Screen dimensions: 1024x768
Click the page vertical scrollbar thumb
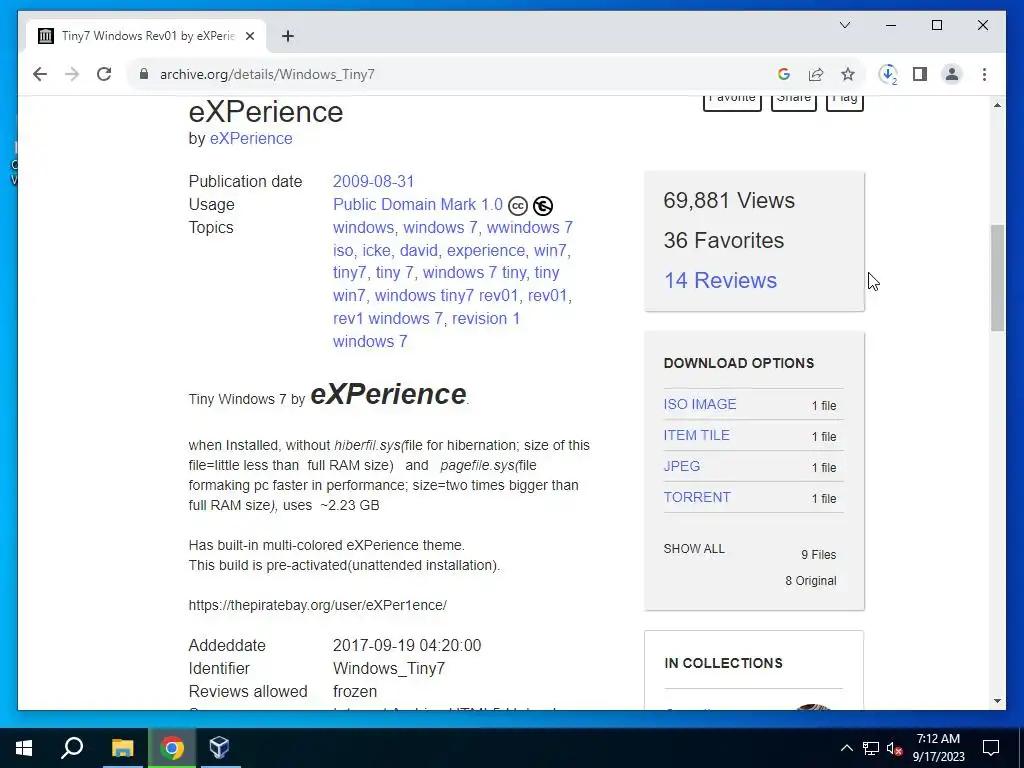[997, 278]
